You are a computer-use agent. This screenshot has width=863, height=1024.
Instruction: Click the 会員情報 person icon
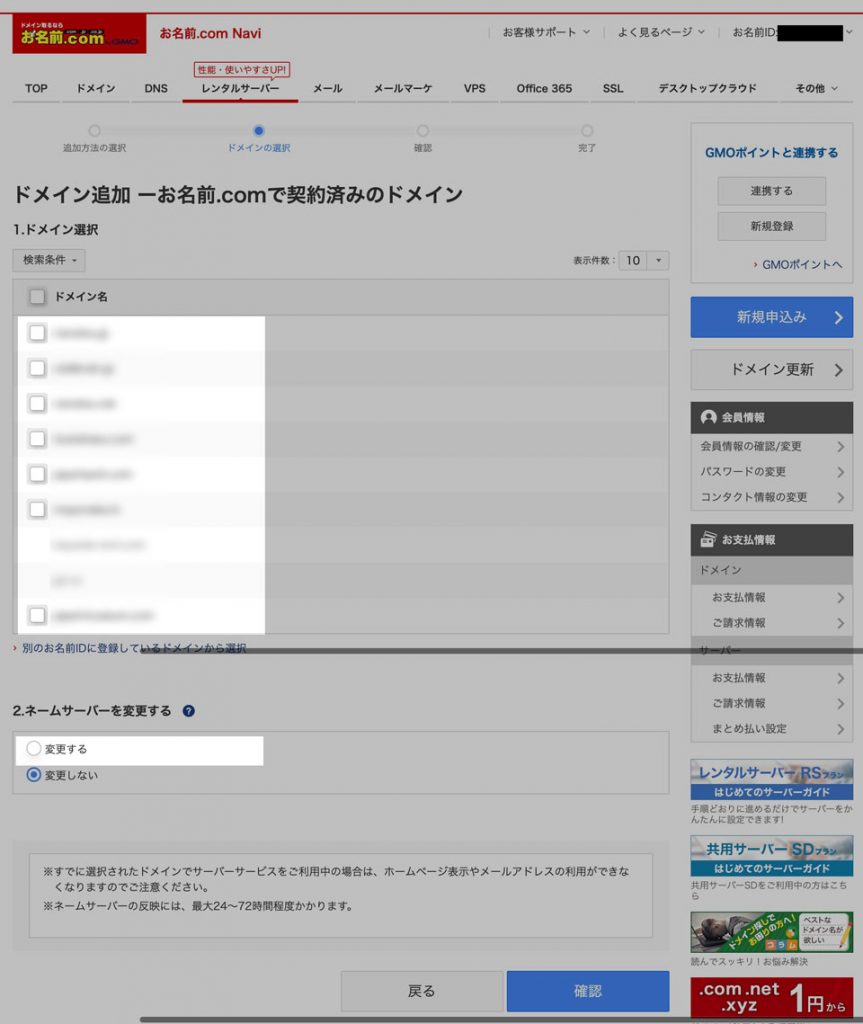click(x=708, y=417)
